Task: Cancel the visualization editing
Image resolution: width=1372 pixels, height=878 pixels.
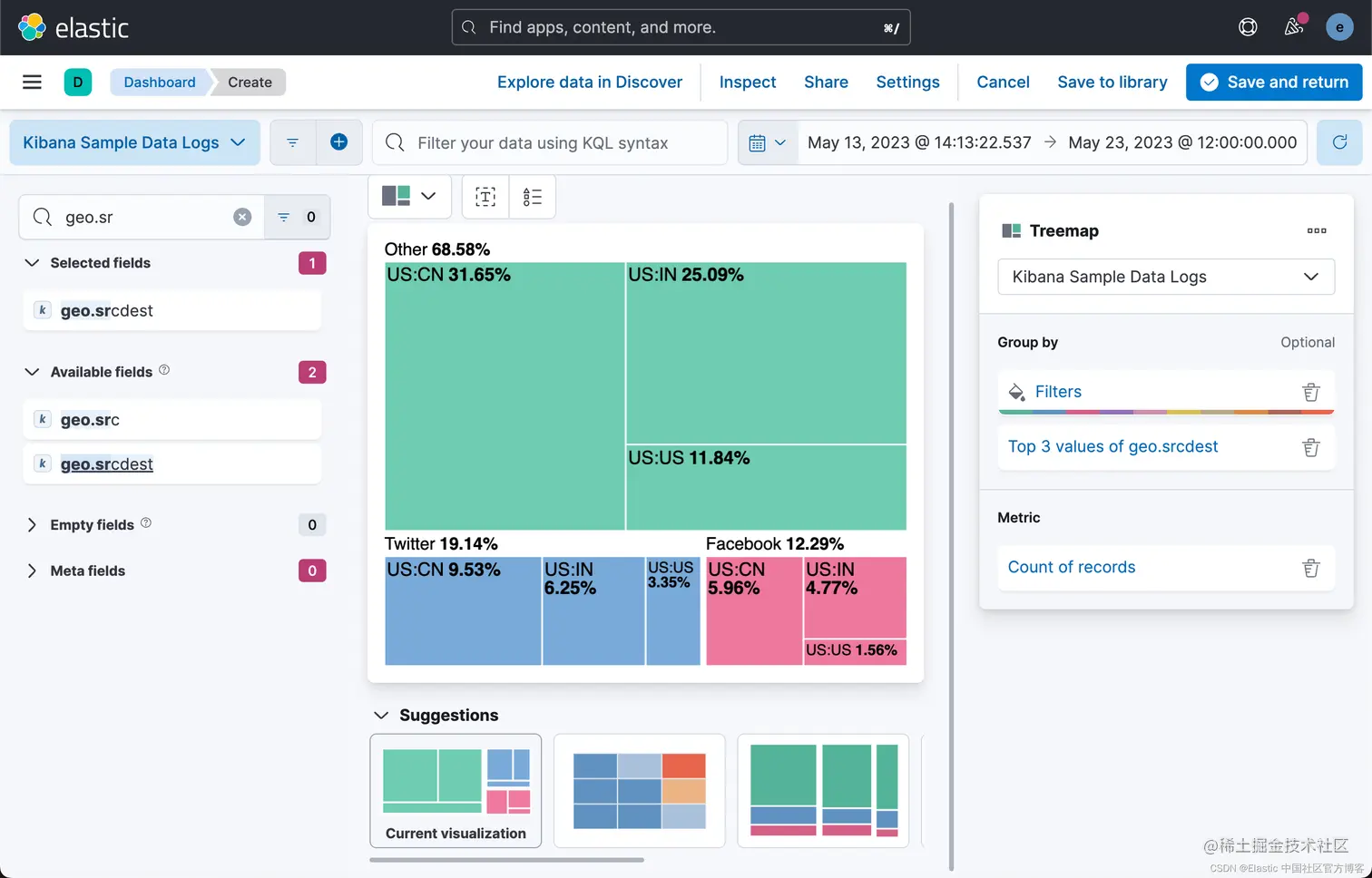Action: tap(1003, 83)
